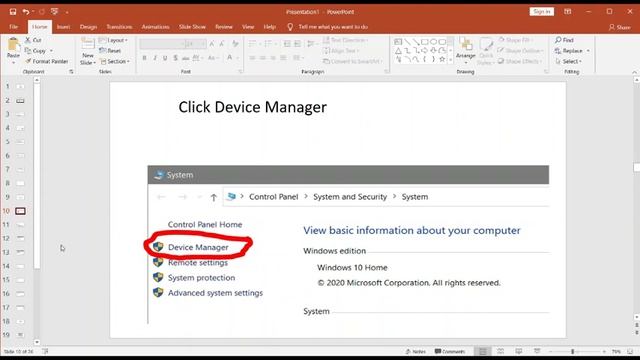Open Tell me what you want to do
The width and height of the screenshot is (640, 360).
click(x=328, y=27)
